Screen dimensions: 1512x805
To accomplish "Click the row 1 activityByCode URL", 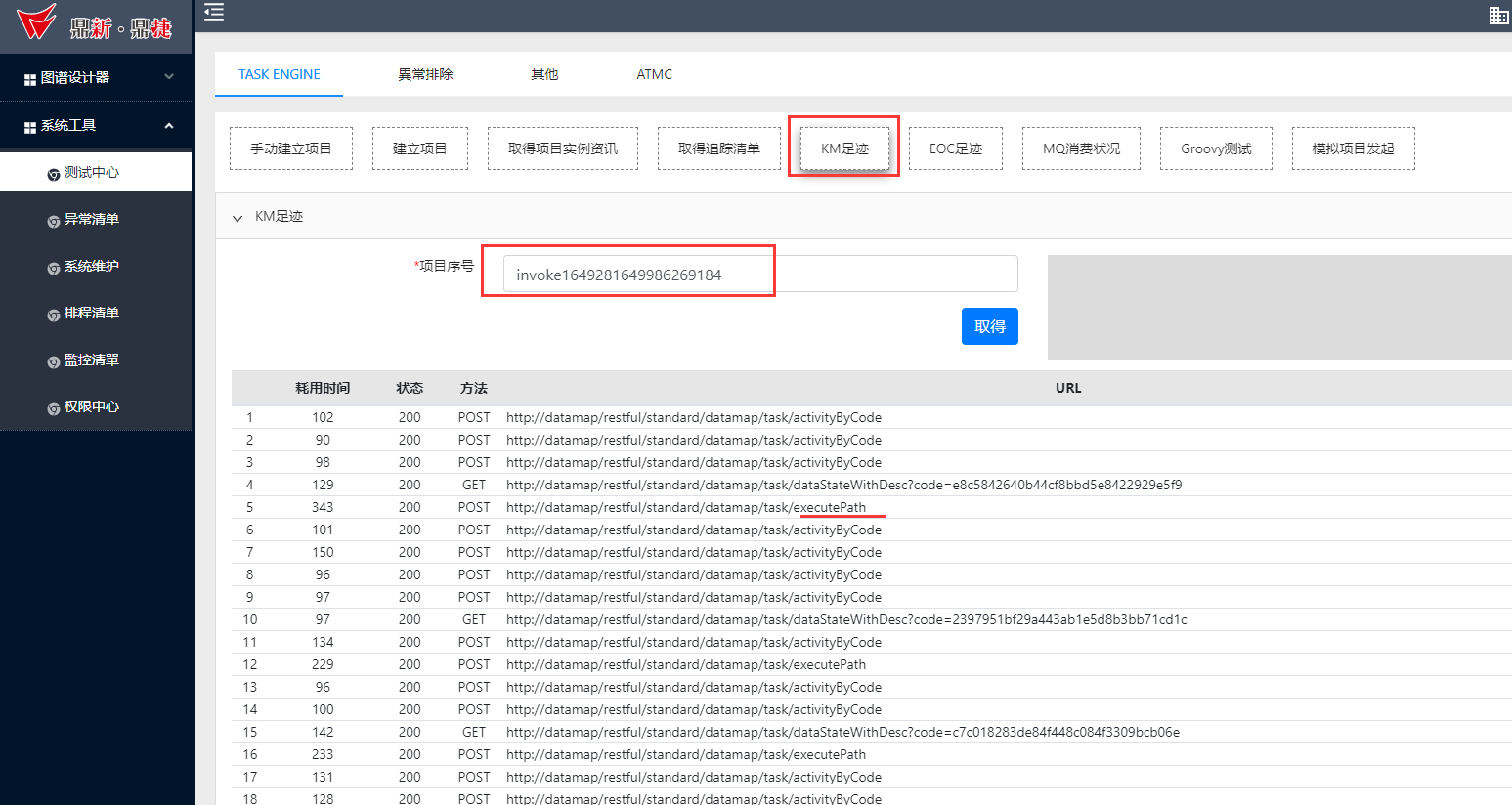I will 694,417.
